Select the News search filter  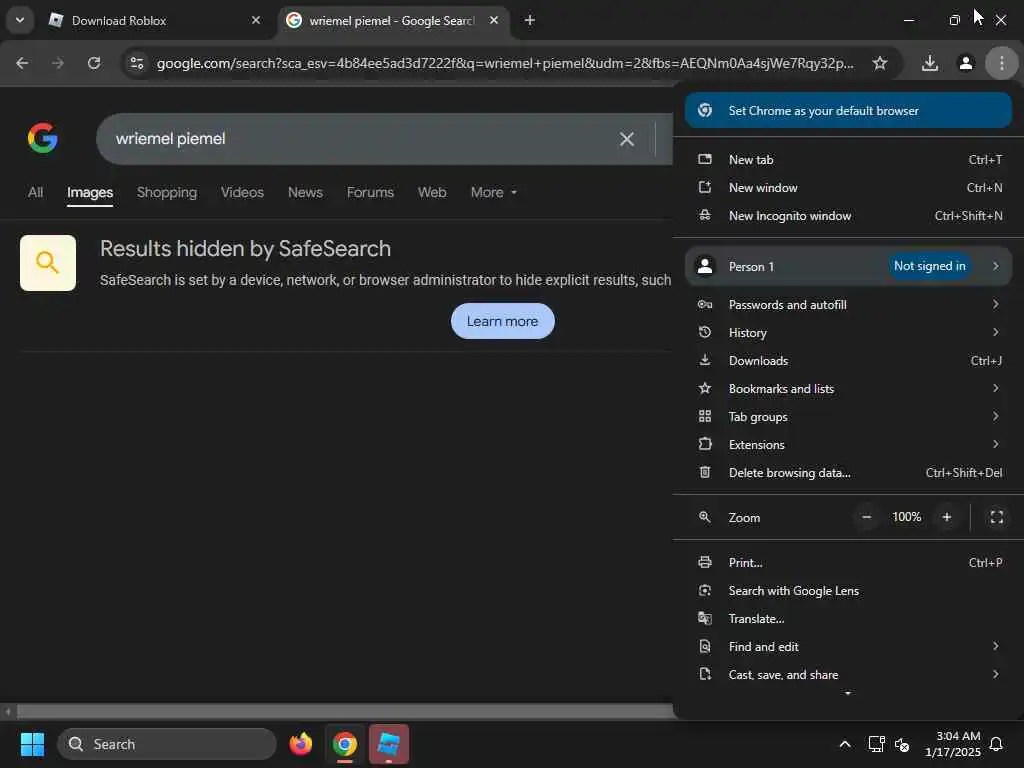(305, 193)
